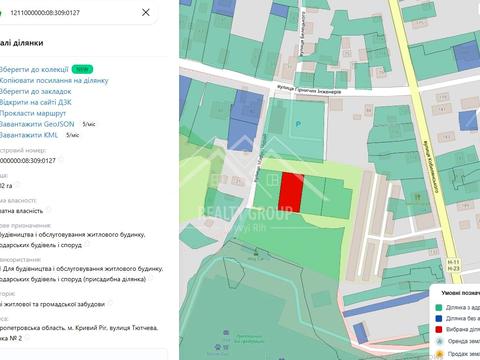Click 'Умовні позначення' legend heading
The width and height of the screenshot is (480, 360).
pos(461,293)
